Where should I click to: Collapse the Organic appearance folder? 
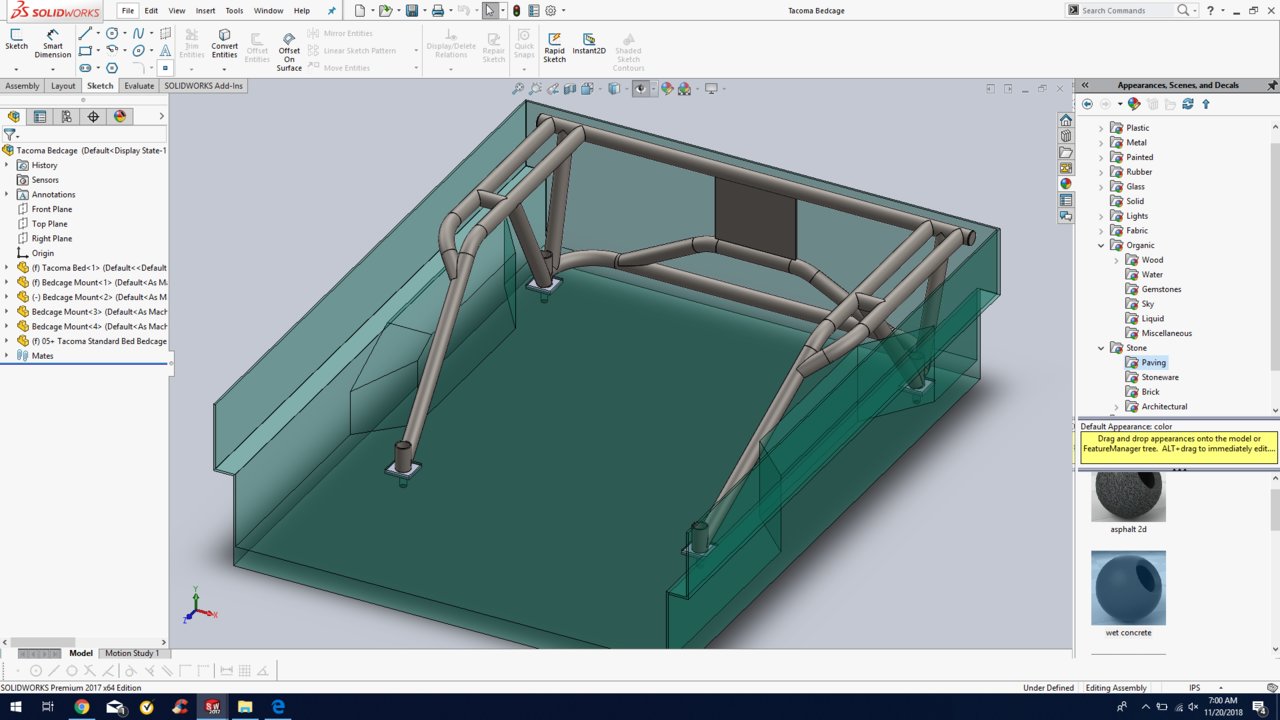[1102, 245]
